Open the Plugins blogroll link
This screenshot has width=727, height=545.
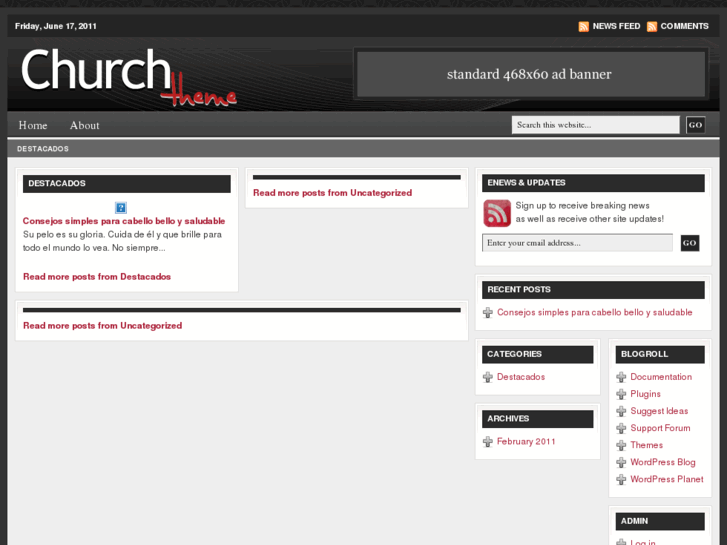tap(645, 394)
